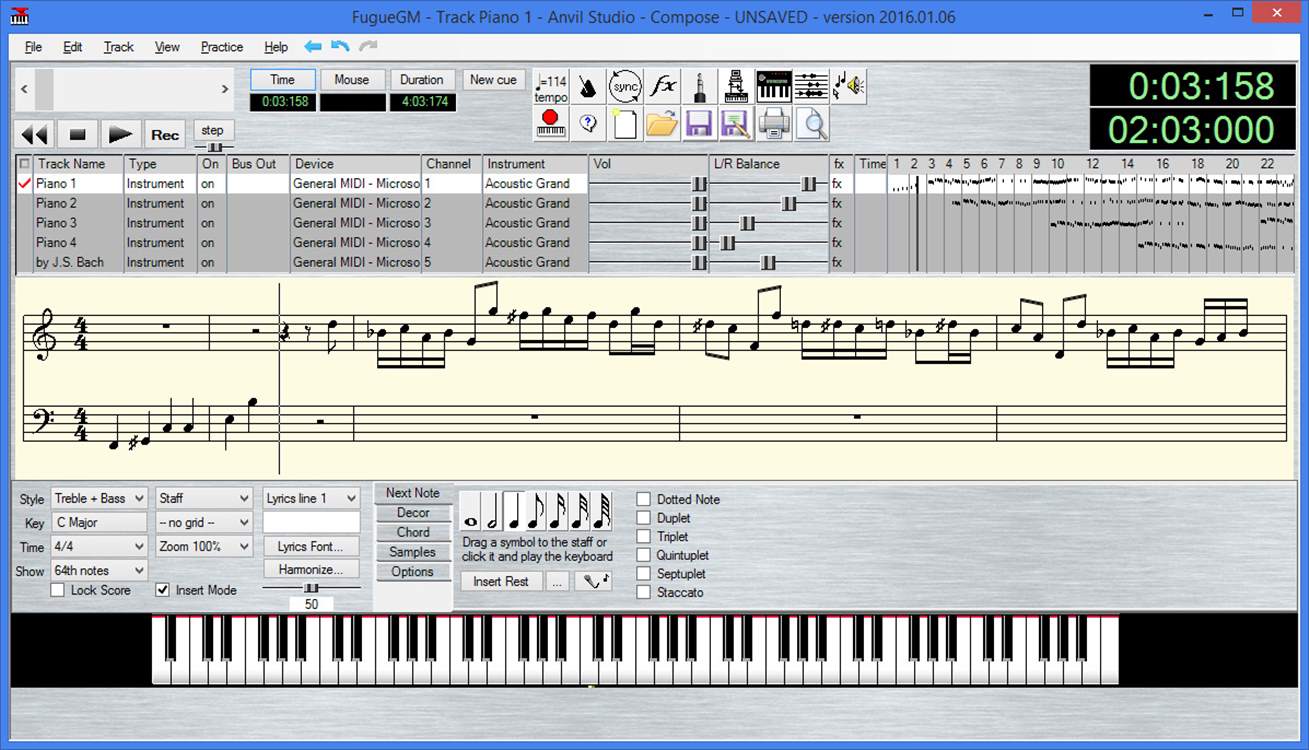This screenshot has height=750, width=1309.
Task: Open print preview magnifier icon
Action: point(811,124)
